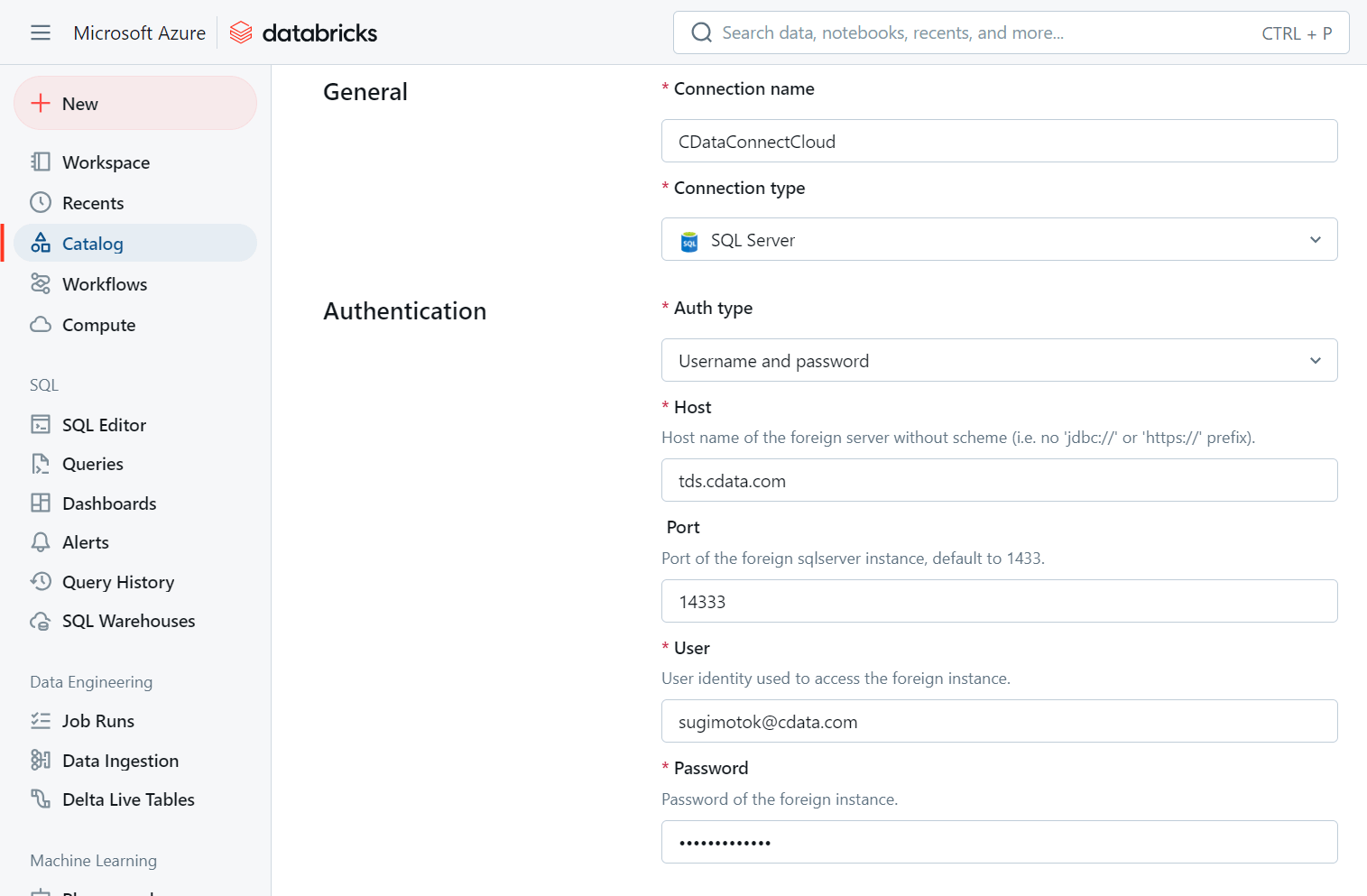This screenshot has height=896, width=1367.
Task: Click the Workflows icon
Action: pos(41,283)
